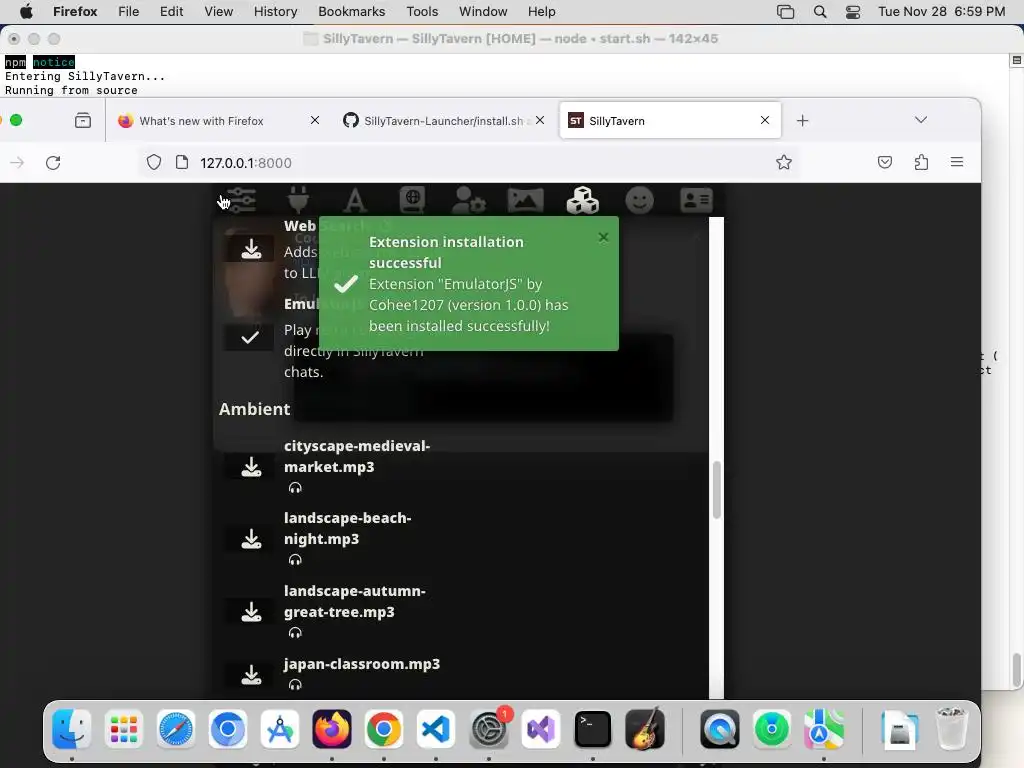Open Extensions cubes icon
The image size is (1024, 768).
click(x=583, y=200)
